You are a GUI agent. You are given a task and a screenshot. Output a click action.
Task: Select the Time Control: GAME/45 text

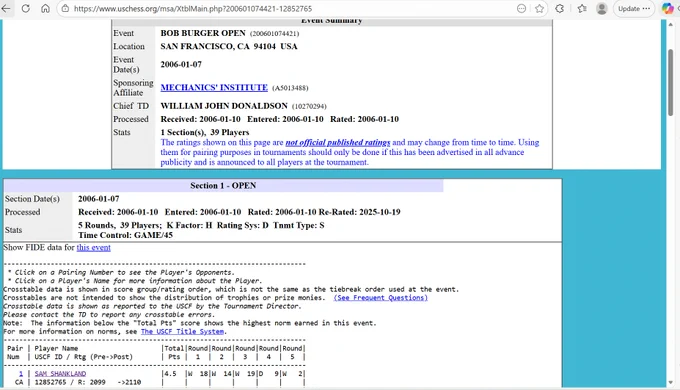click(x=125, y=235)
